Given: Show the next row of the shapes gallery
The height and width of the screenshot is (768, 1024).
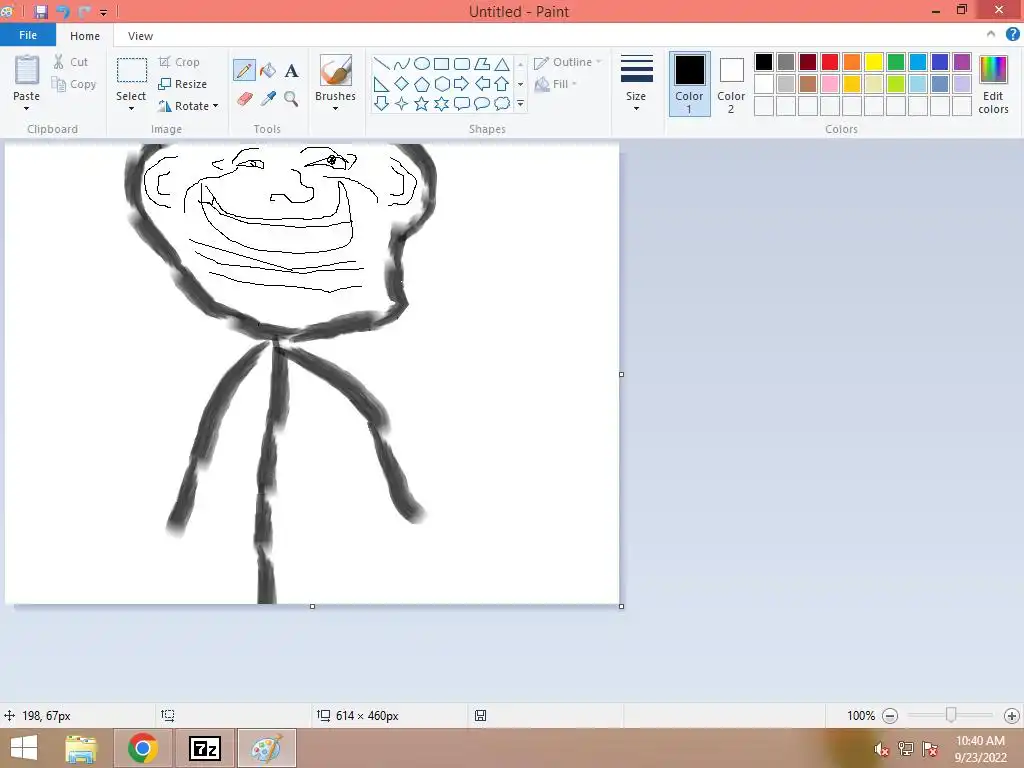Looking at the screenshot, I should click(x=520, y=84).
